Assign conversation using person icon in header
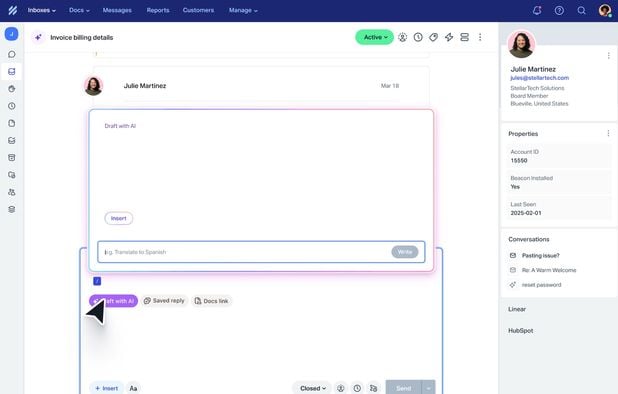 click(402, 37)
